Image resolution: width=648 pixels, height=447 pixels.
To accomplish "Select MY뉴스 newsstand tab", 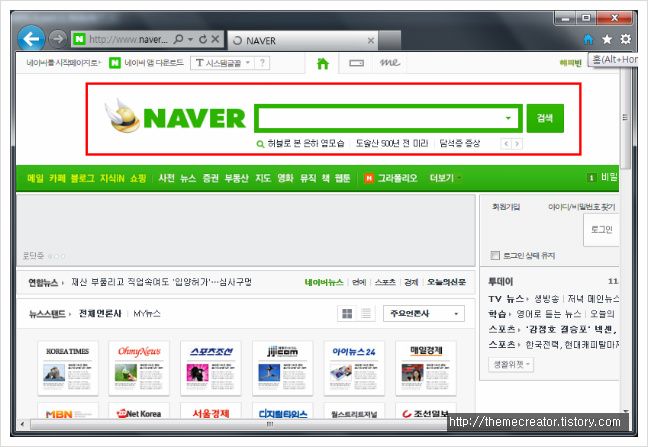I will 147,314.
